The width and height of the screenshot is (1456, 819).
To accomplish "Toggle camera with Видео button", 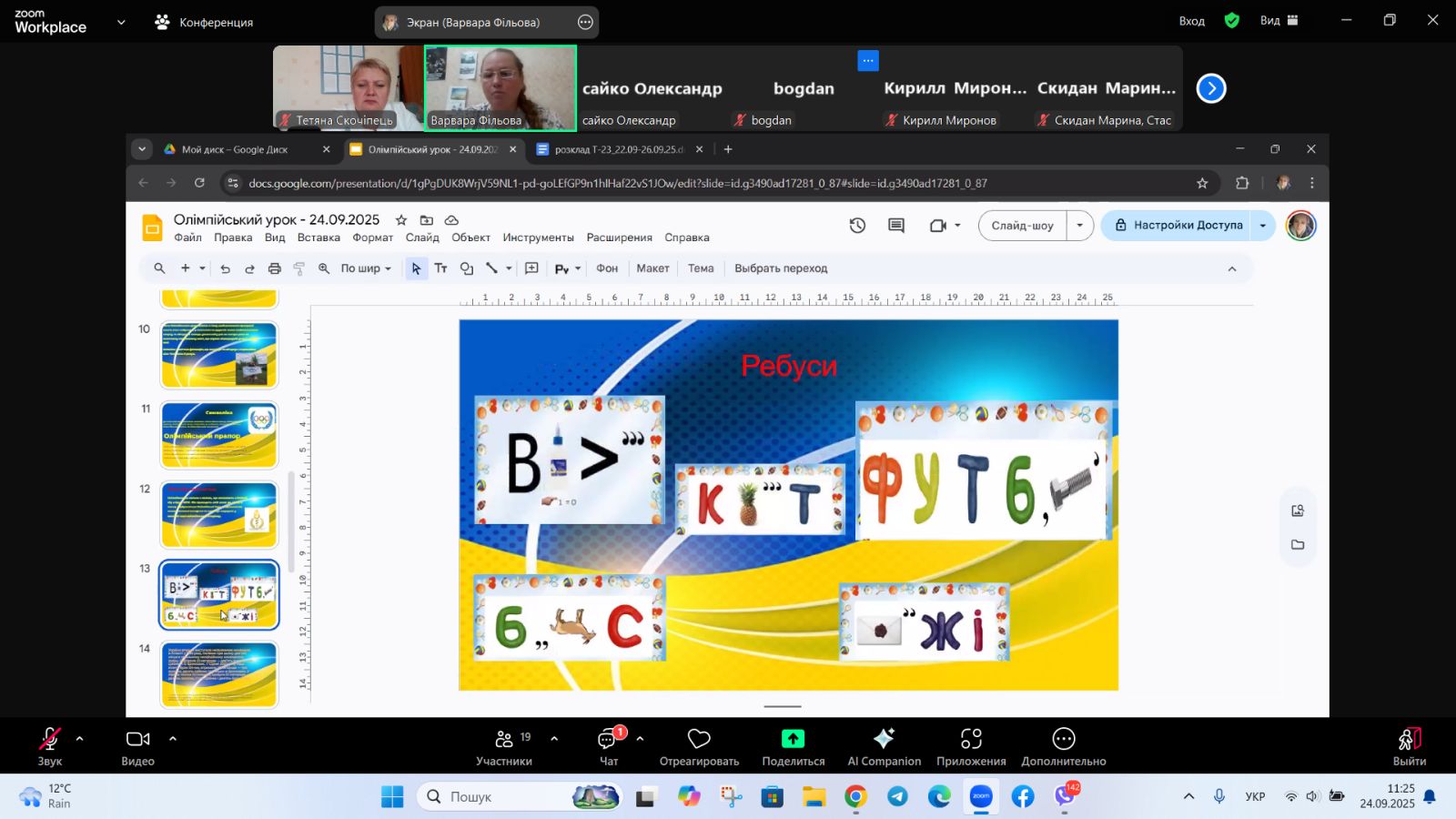I will click(137, 745).
